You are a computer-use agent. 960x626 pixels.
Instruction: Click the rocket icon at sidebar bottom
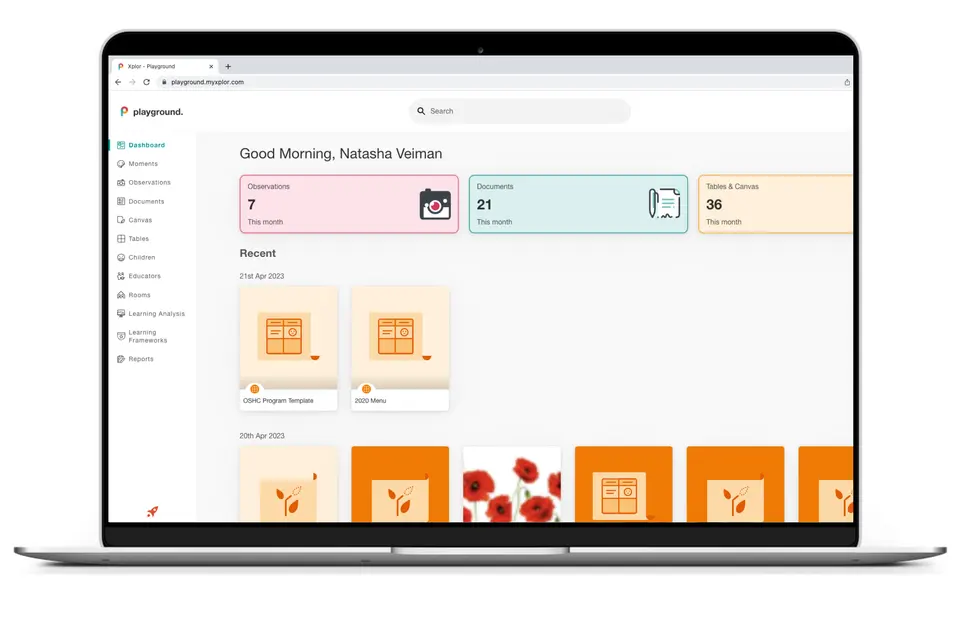pyautogui.click(x=152, y=511)
